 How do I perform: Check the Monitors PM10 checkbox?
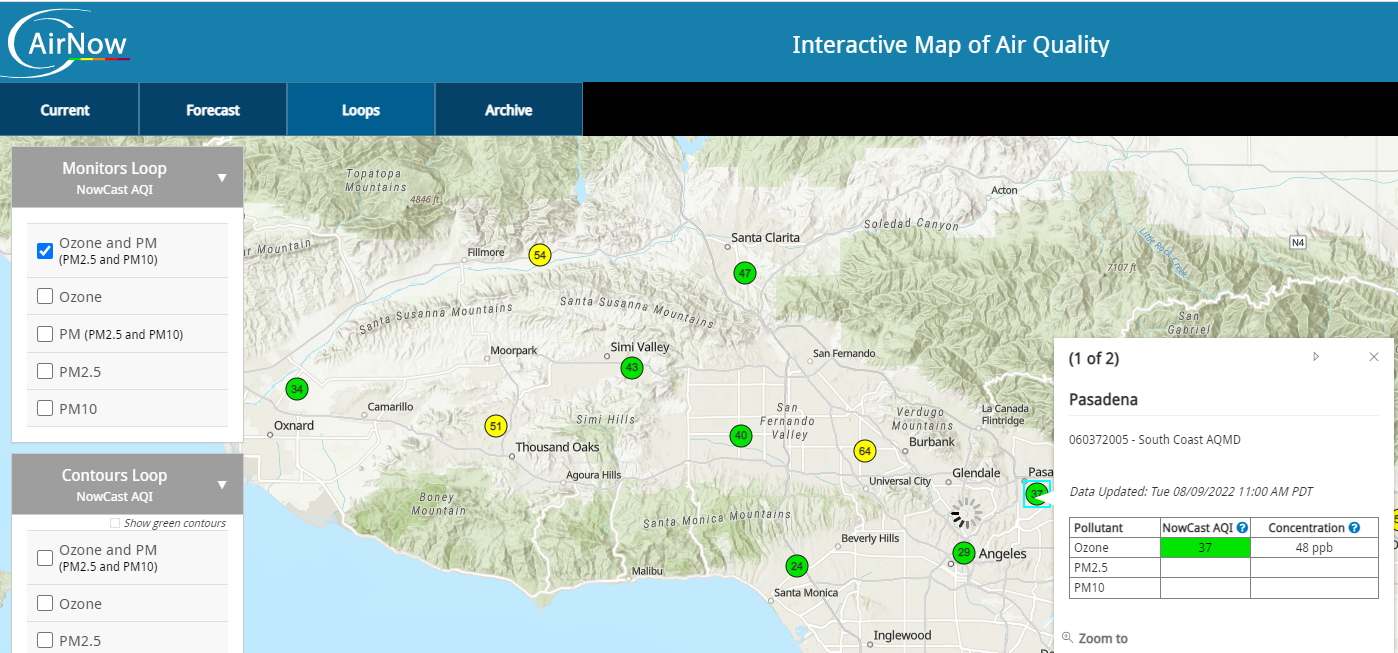(45, 408)
